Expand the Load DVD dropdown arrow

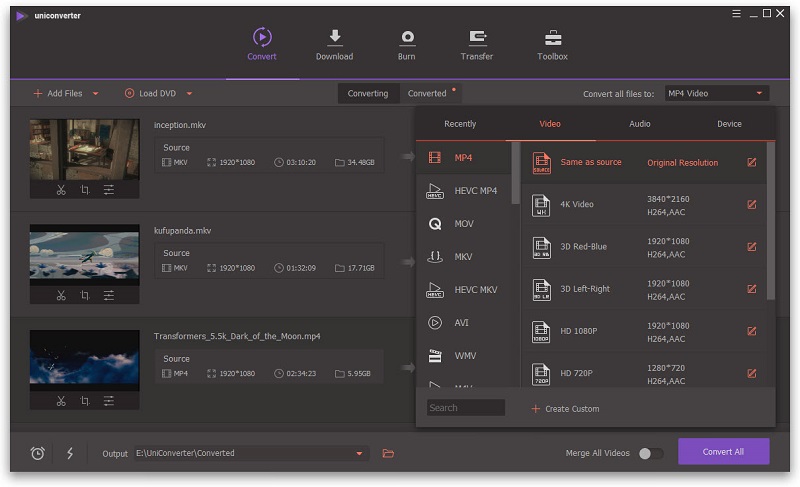click(x=189, y=94)
